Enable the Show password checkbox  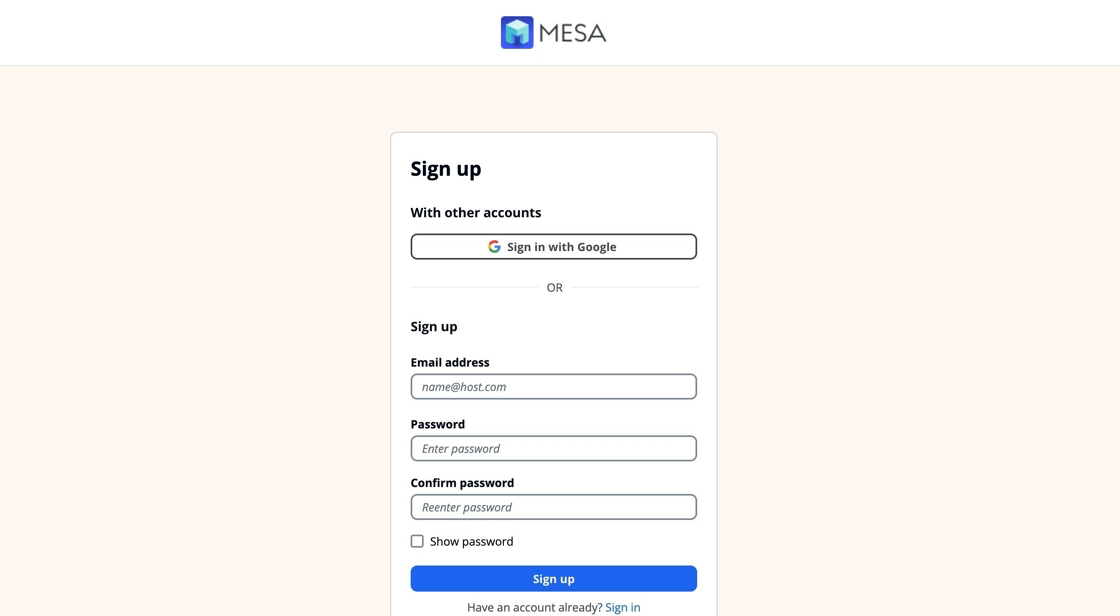pyautogui.click(x=417, y=541)
